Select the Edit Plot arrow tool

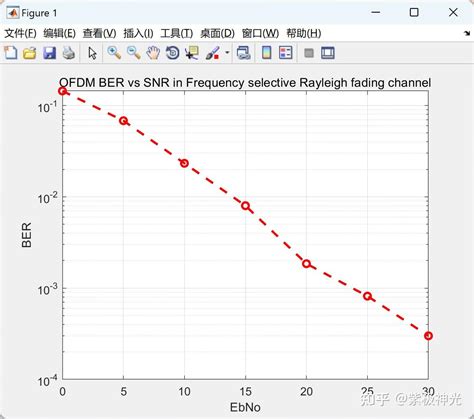coord(92,53)
